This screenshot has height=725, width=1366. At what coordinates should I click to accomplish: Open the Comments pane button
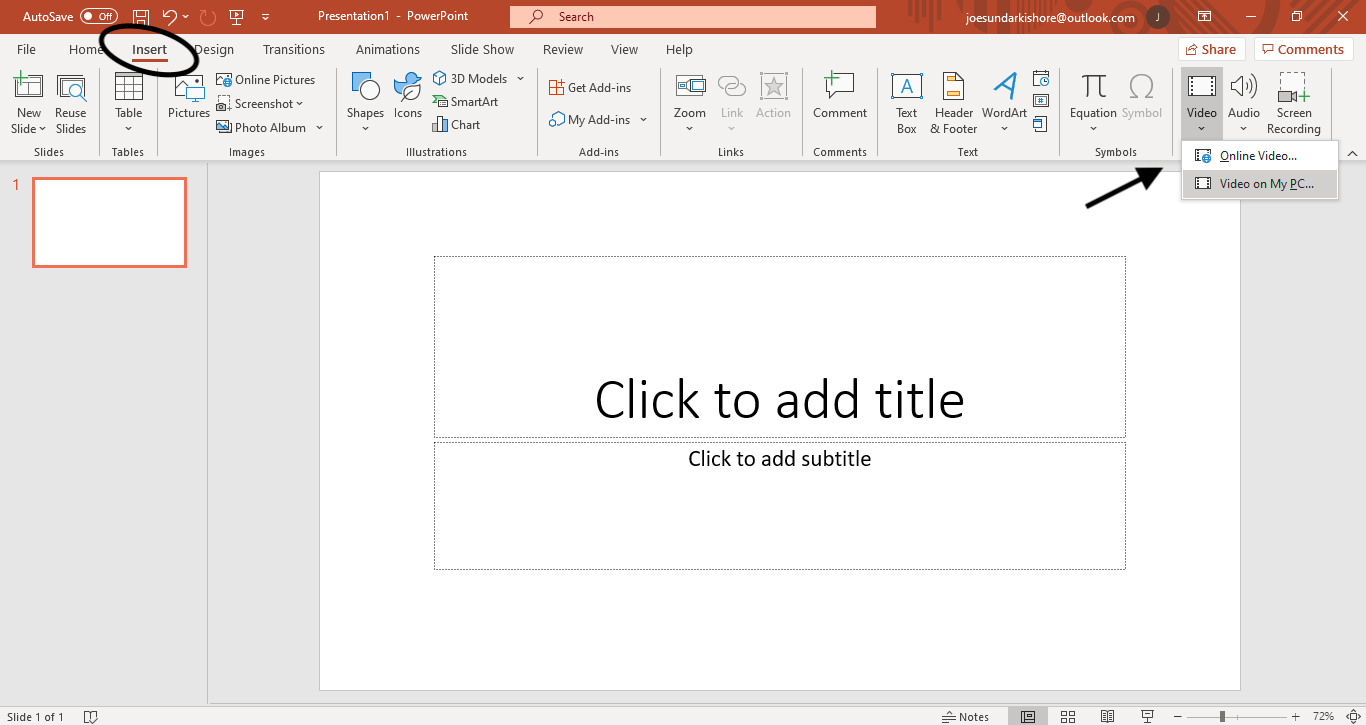[1303, 49]
